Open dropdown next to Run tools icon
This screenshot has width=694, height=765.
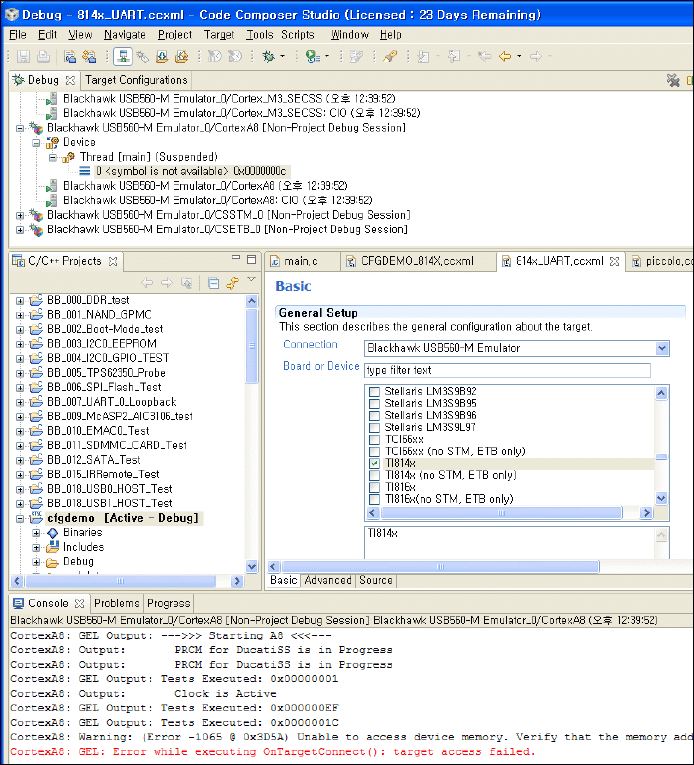(x=327, y=57)
